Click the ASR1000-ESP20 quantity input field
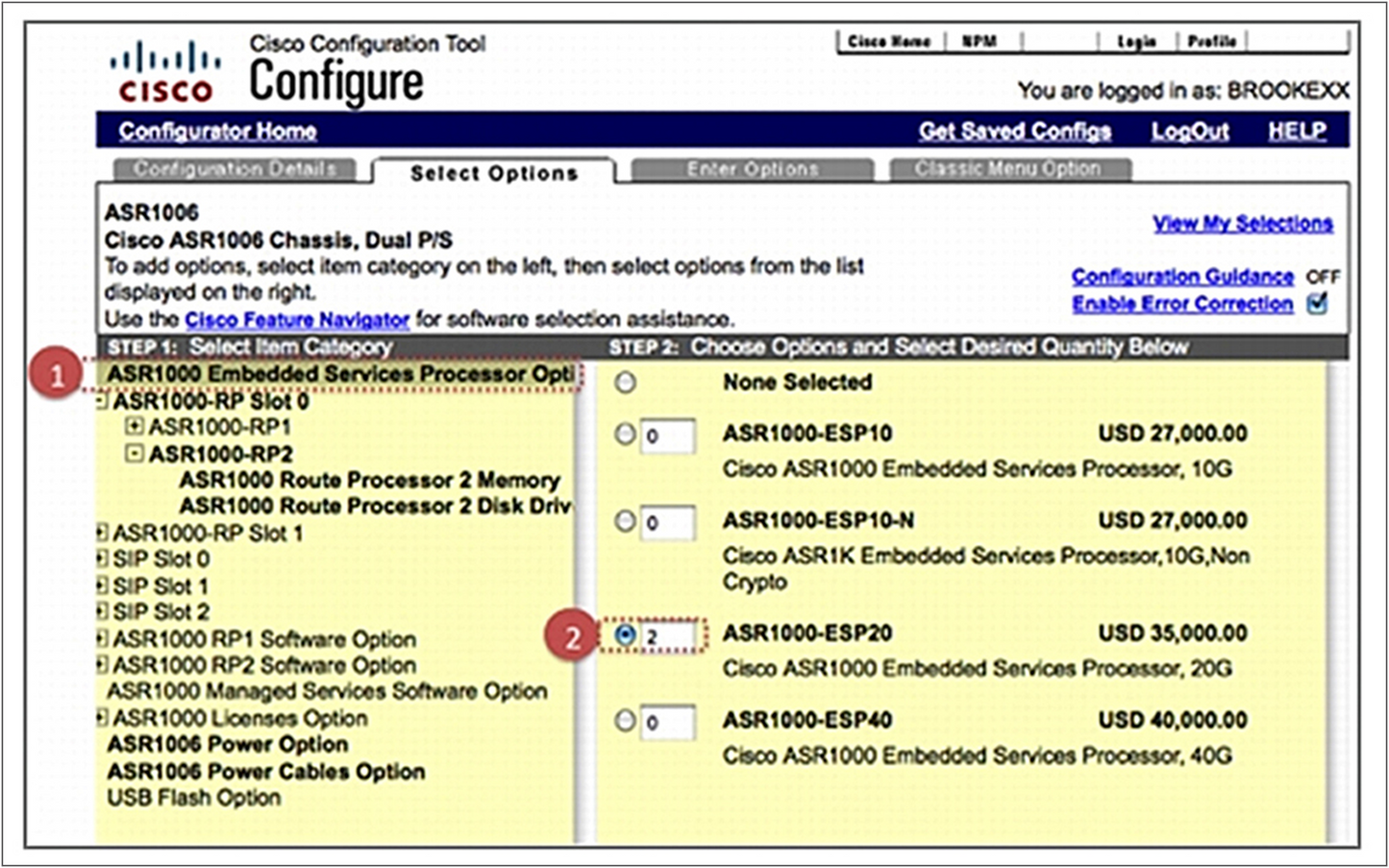 coord(668,636)
